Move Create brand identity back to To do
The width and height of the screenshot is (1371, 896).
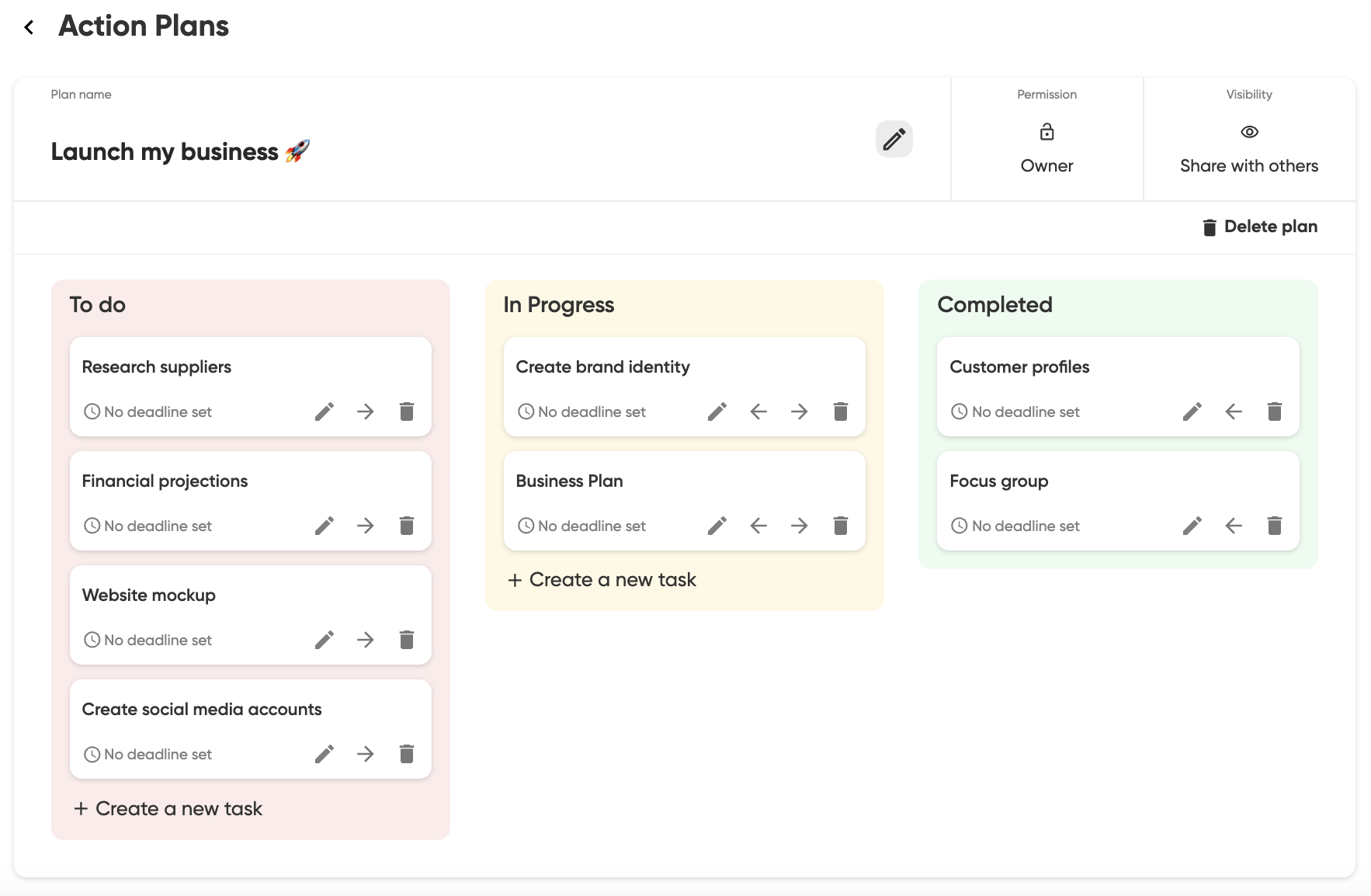(x=758, y=412)
